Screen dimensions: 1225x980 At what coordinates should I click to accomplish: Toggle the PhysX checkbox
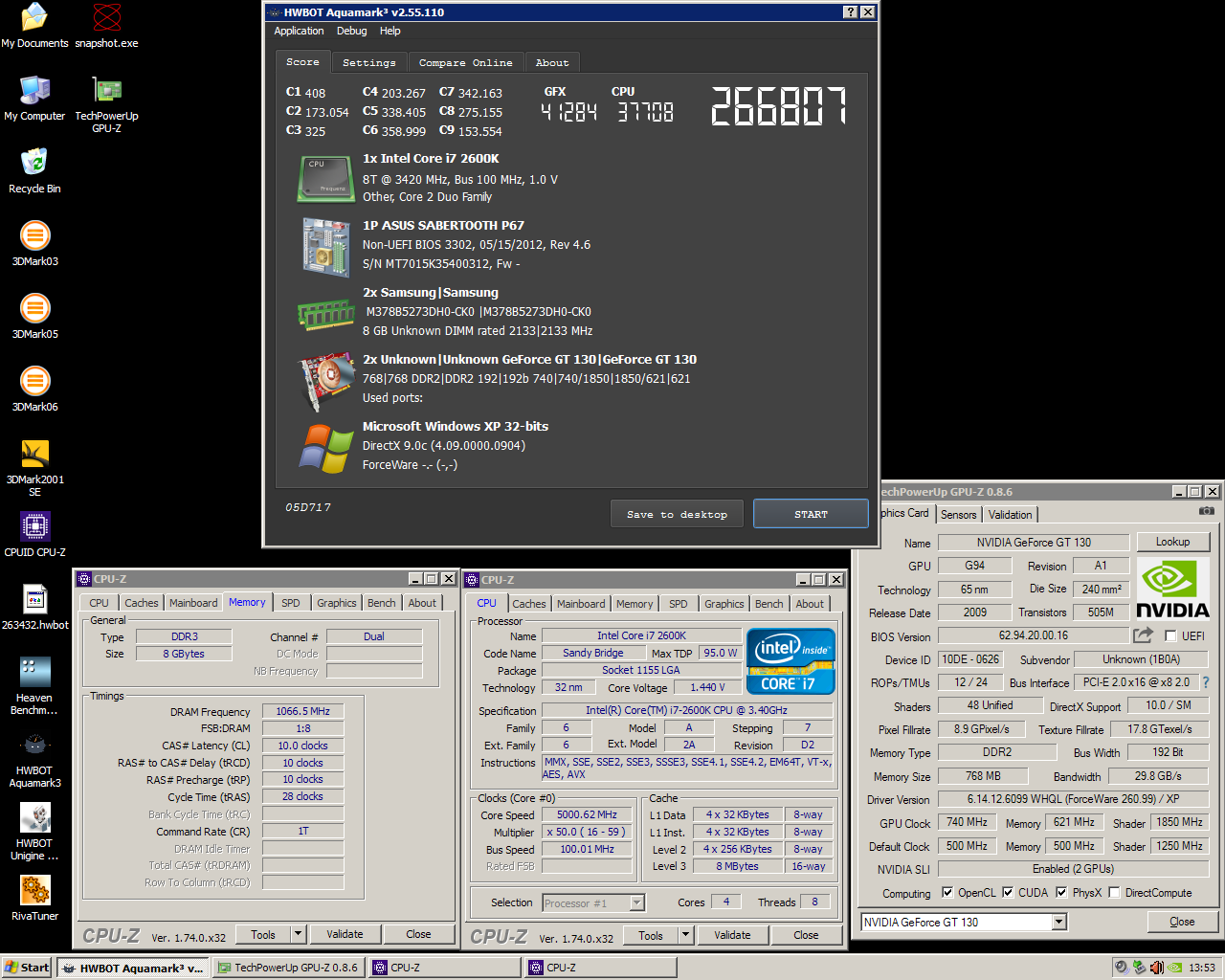click(1061, 893)
